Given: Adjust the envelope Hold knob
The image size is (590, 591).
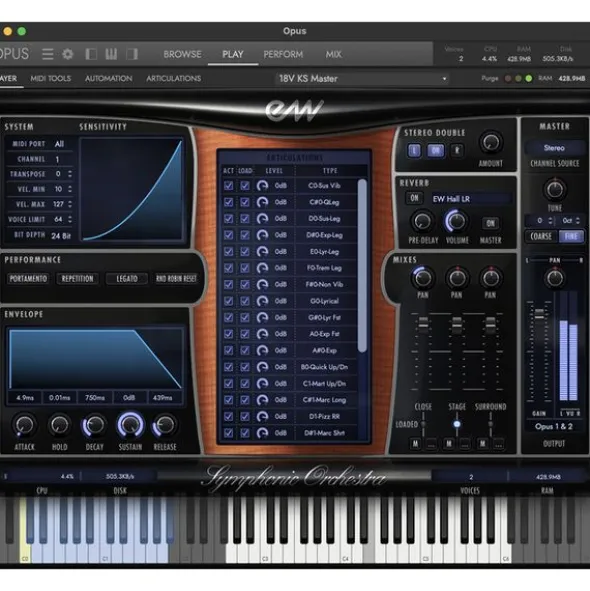Looking at the screenshot, I should click(x=59, y=425).
